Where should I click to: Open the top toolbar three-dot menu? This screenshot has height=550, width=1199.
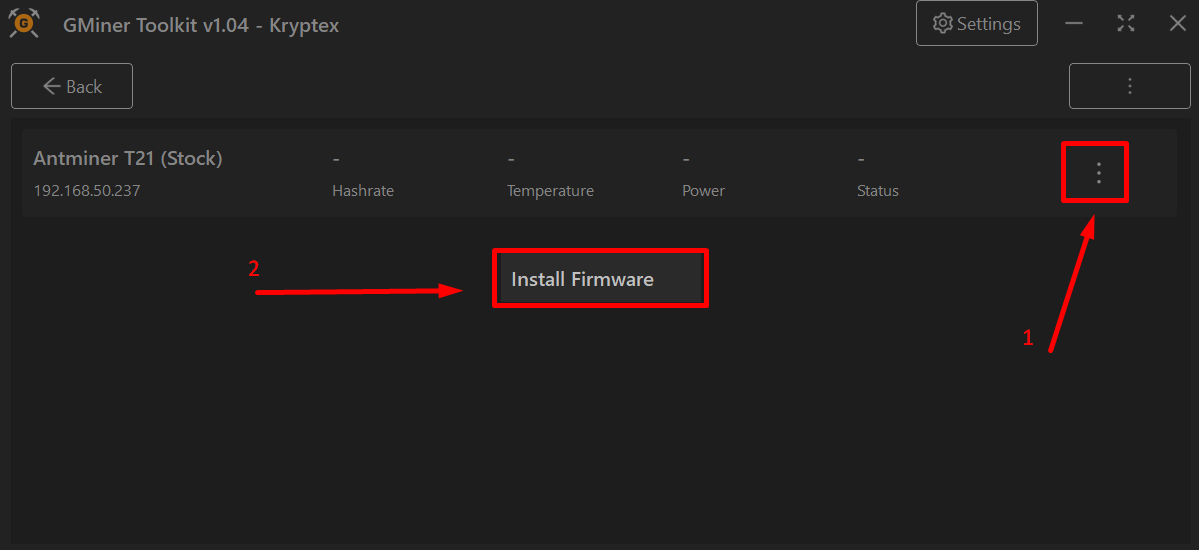[1129, 86]
